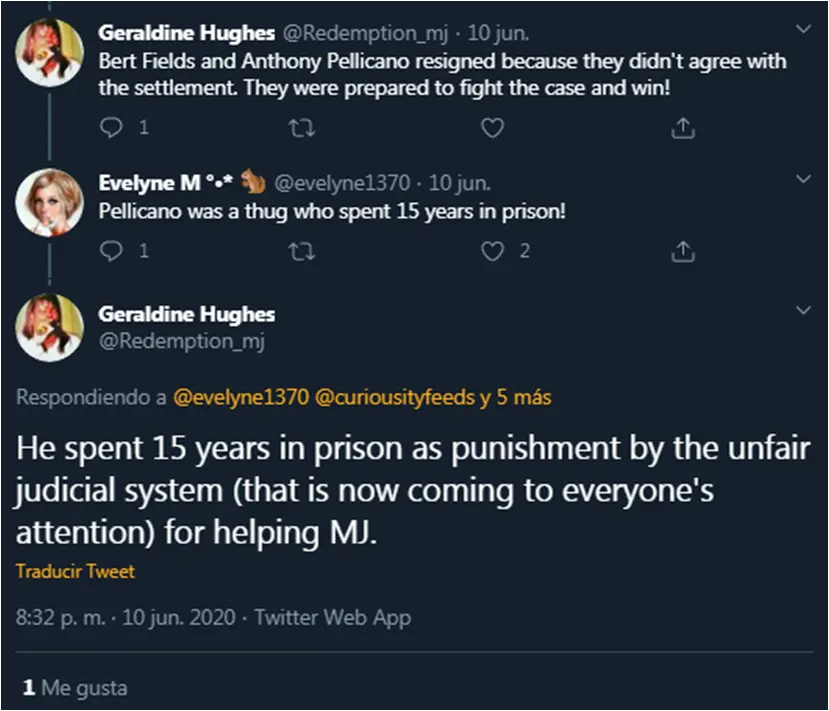The height and width of the screenshot is (711, 829).
Task: Open the @curiousityfeeds mention link
Action: click(x=395, y=397)
